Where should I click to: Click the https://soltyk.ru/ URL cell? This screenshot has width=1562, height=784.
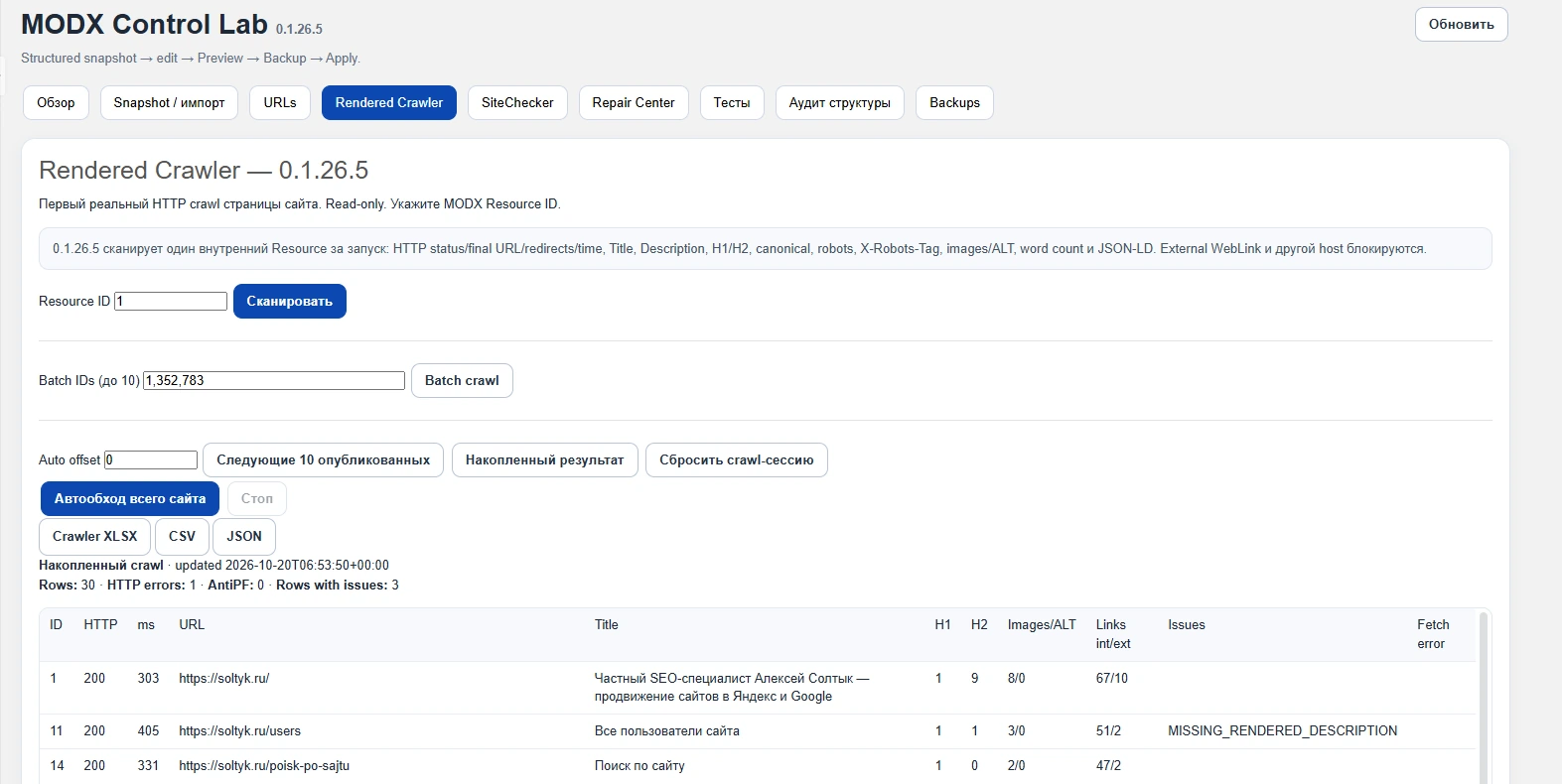224,678
